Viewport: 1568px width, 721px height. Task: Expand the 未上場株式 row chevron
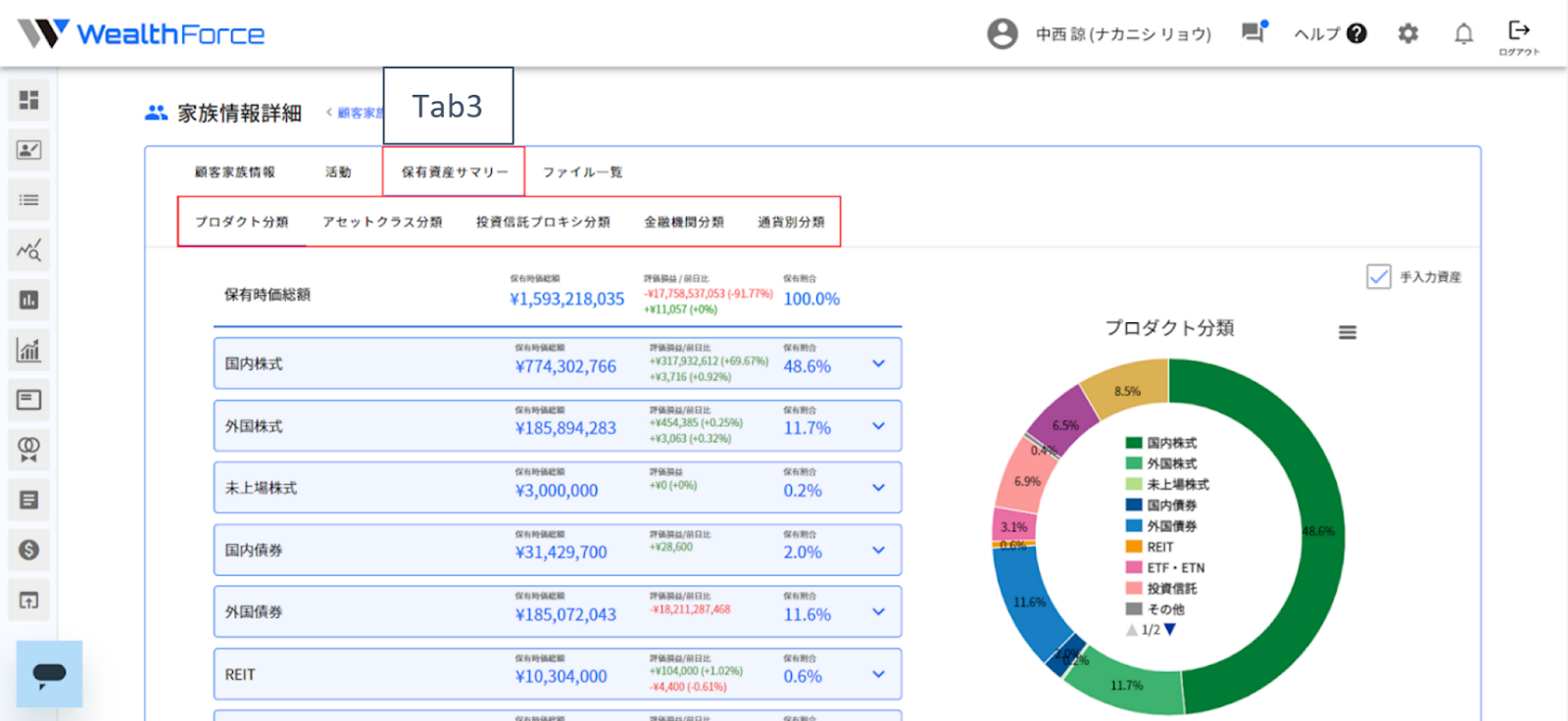coord(879,488)
